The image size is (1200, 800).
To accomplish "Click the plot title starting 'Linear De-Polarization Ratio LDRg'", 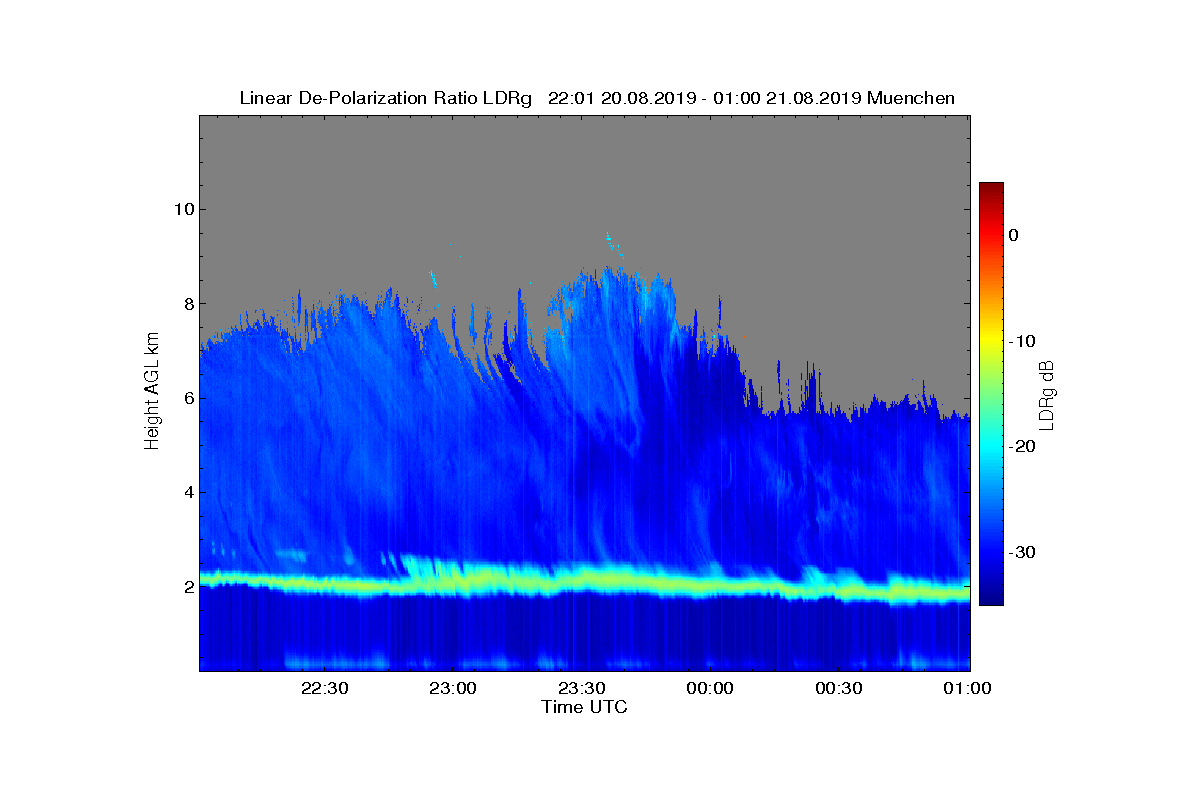I will point(597,98).
